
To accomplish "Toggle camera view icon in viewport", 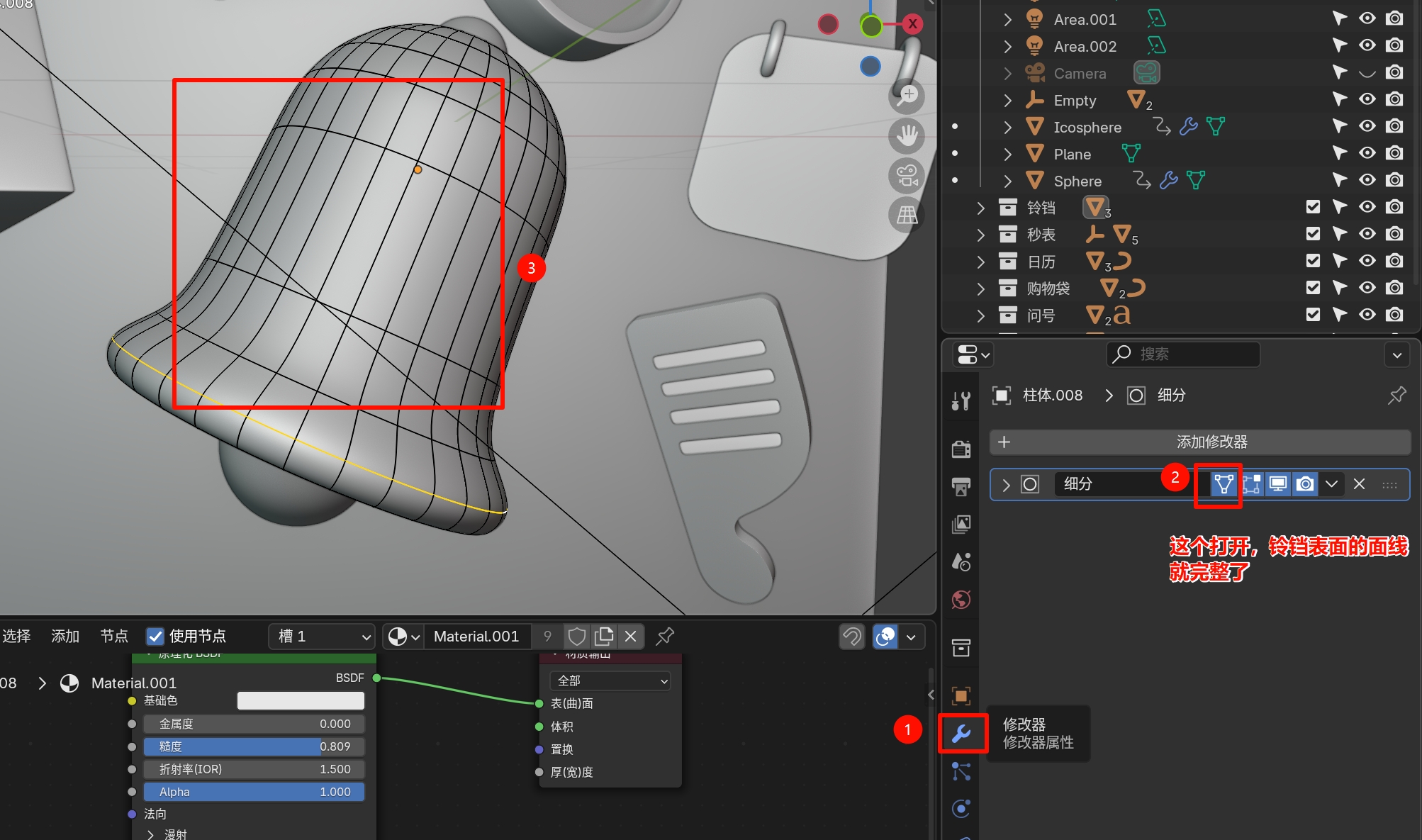I will (x=907, y=175).
